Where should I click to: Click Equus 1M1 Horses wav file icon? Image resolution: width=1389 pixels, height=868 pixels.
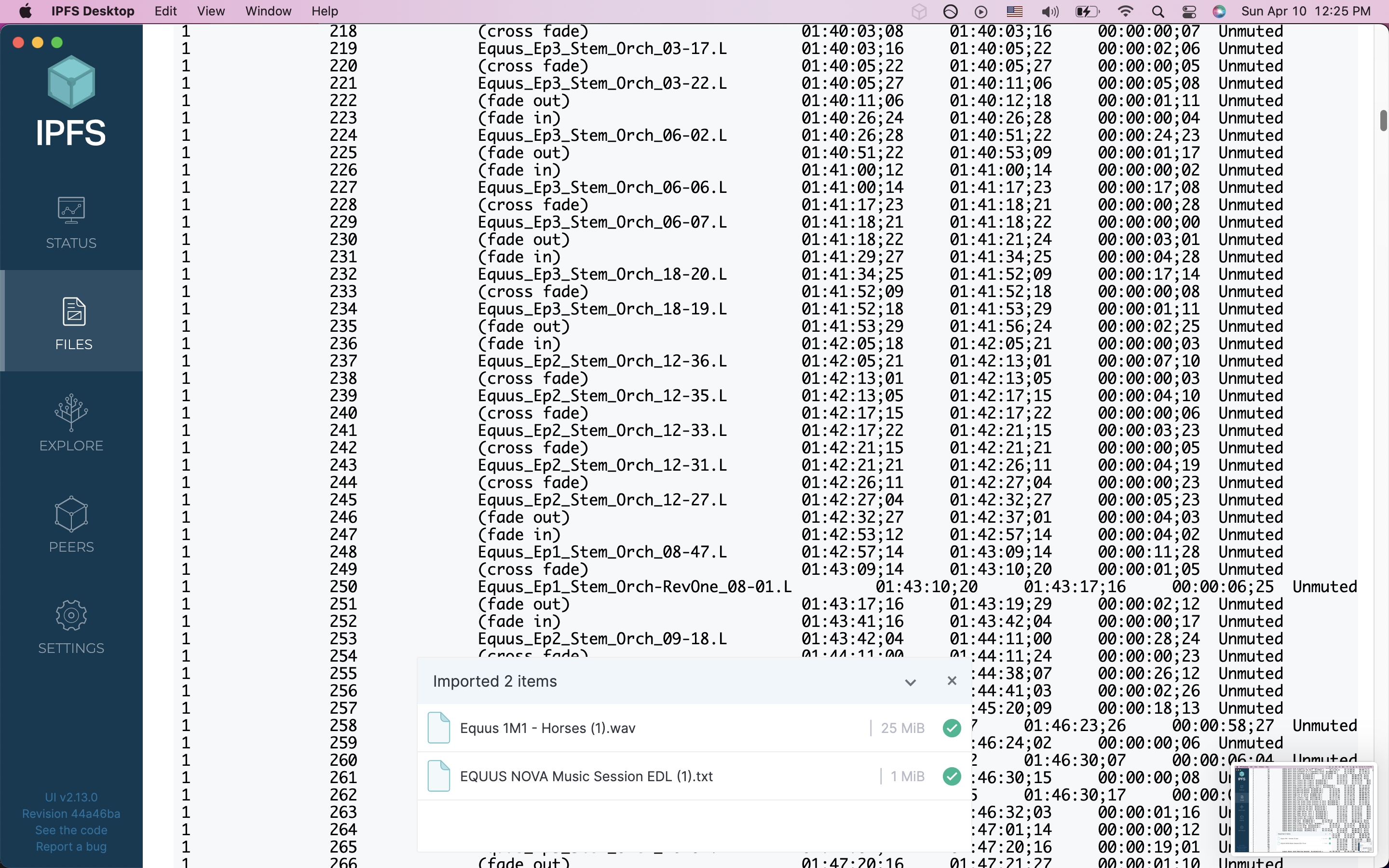pyautogui.click(x=439, y=727)
